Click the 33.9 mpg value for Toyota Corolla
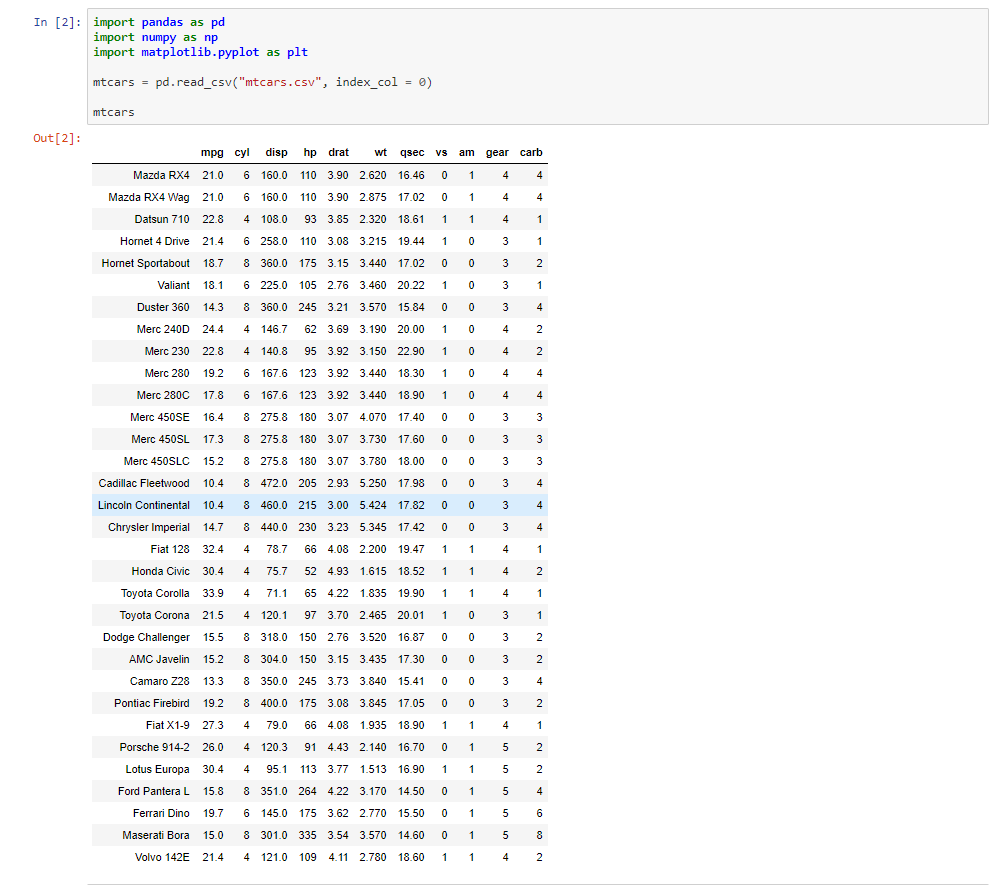This screenshot has height=885, width=1003. [x=213, y=593]
